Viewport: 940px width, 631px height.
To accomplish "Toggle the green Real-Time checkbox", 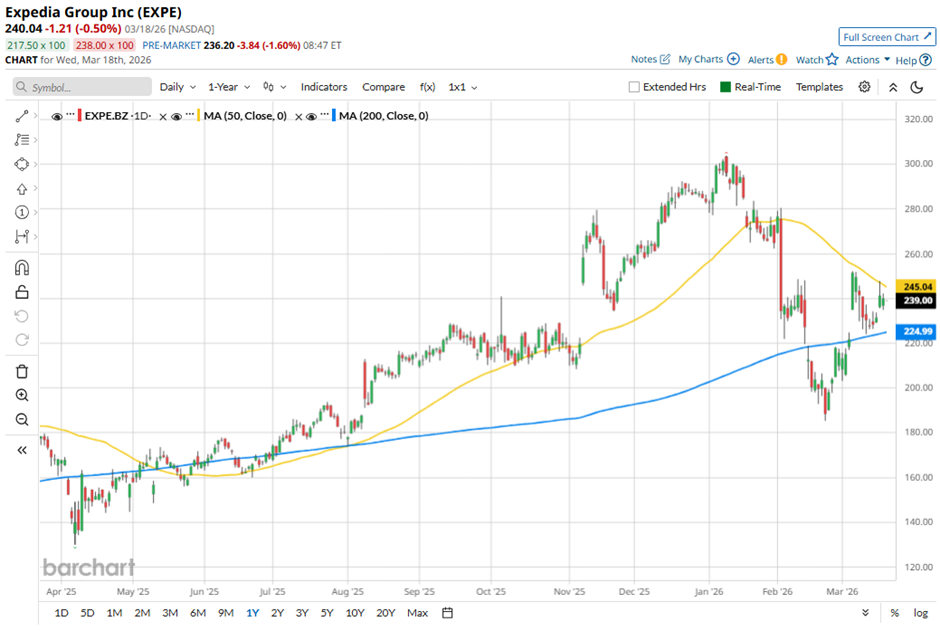I will pyautogui.click(x=725, y=87).
